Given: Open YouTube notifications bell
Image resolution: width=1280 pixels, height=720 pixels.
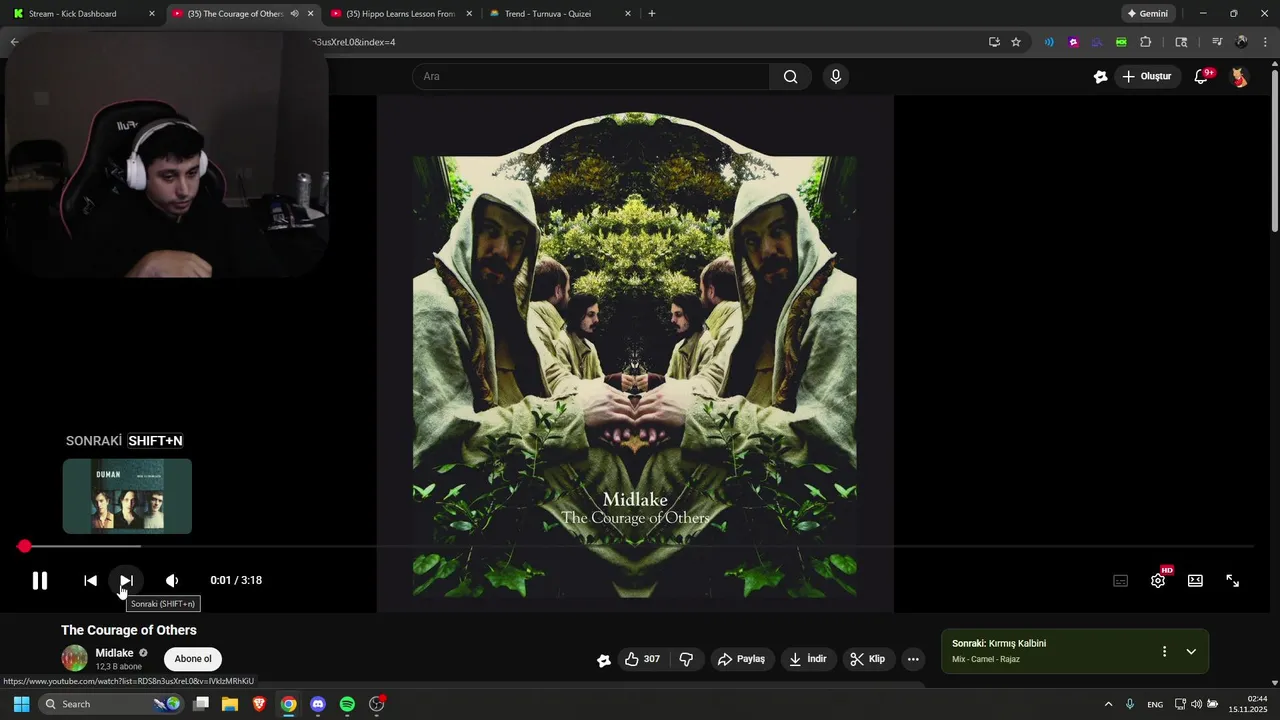Looking at the screenshot, I should 1202,77.
